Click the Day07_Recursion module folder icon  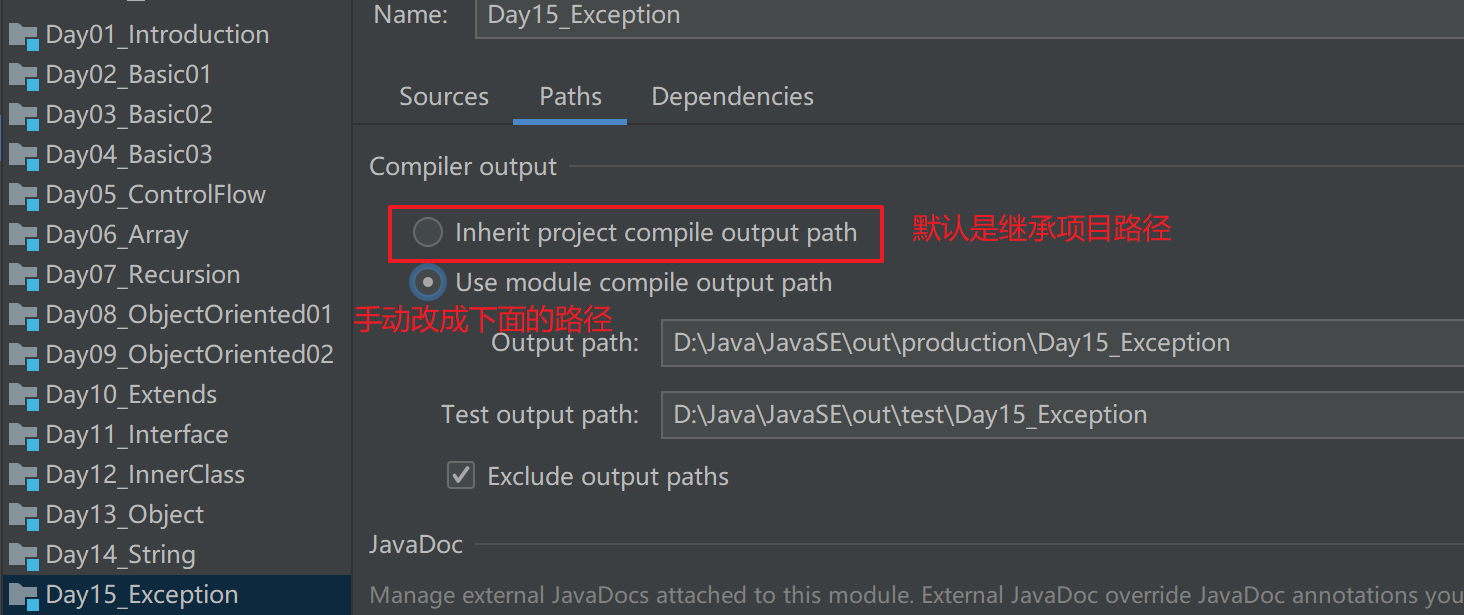coord(23,276)
